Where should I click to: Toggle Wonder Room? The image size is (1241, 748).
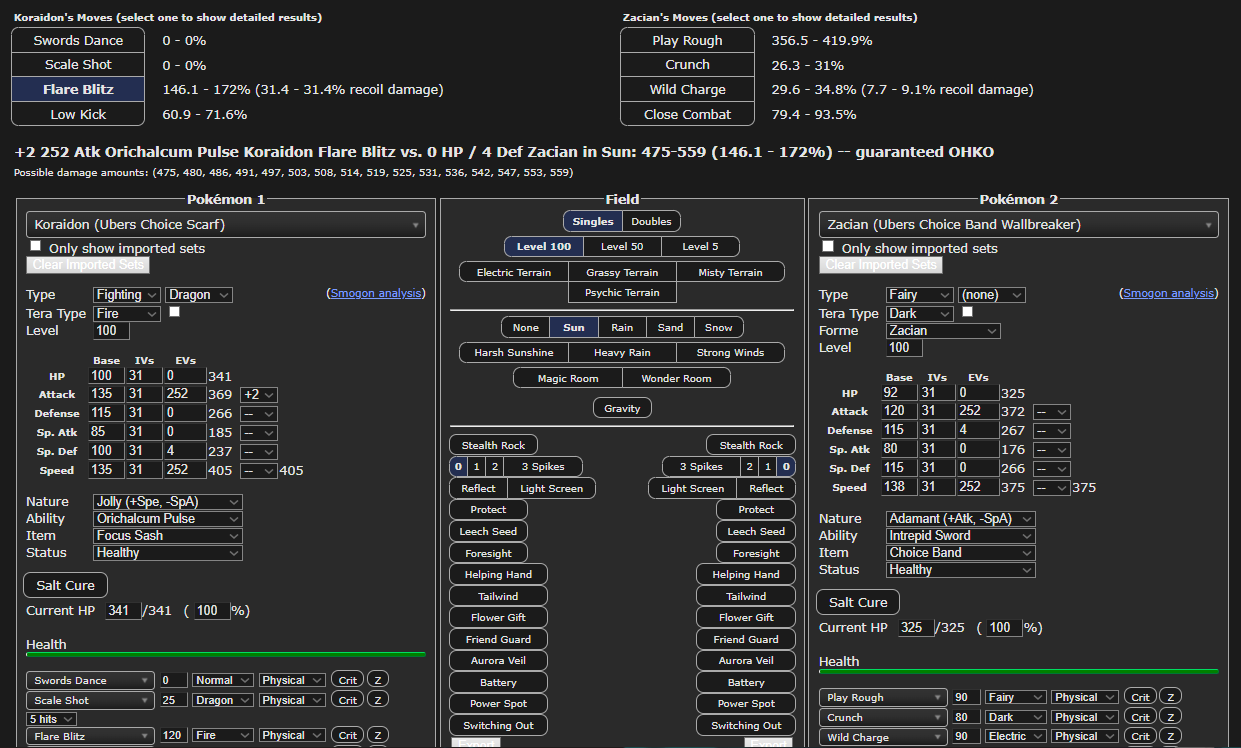[x=676, y=378]
